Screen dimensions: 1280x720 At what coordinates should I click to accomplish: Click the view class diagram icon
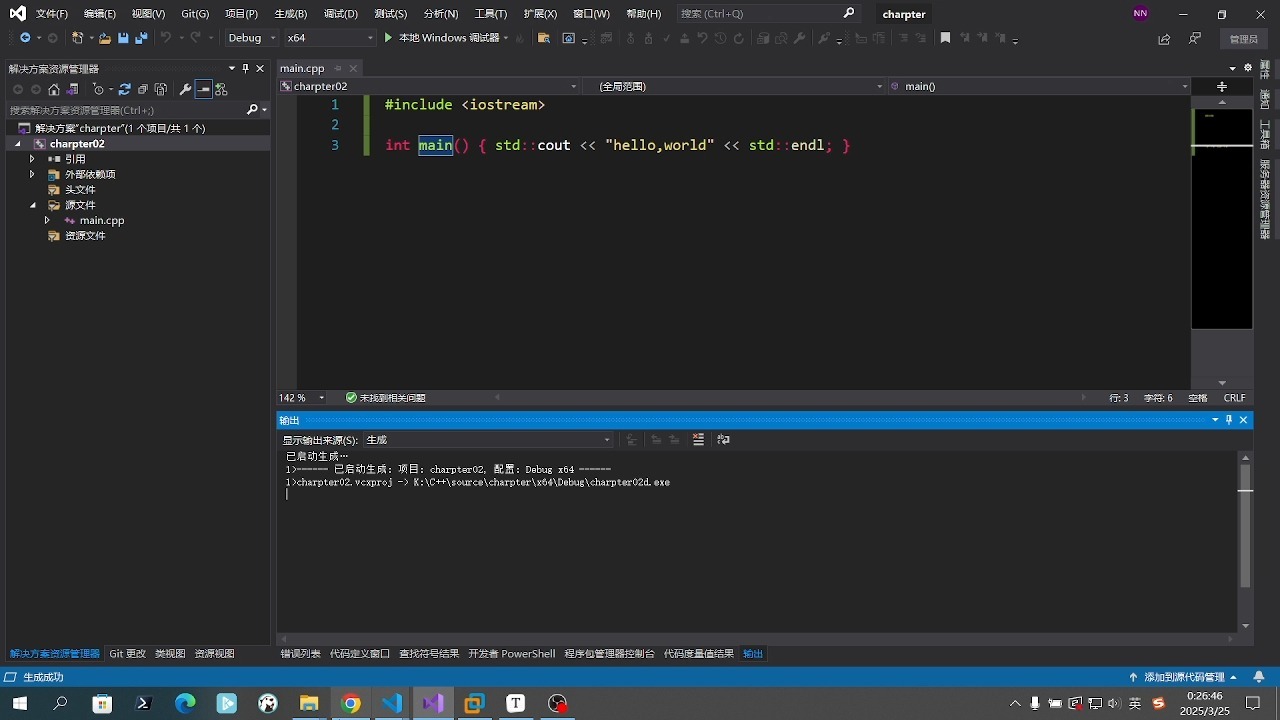(x=221, y=89)
